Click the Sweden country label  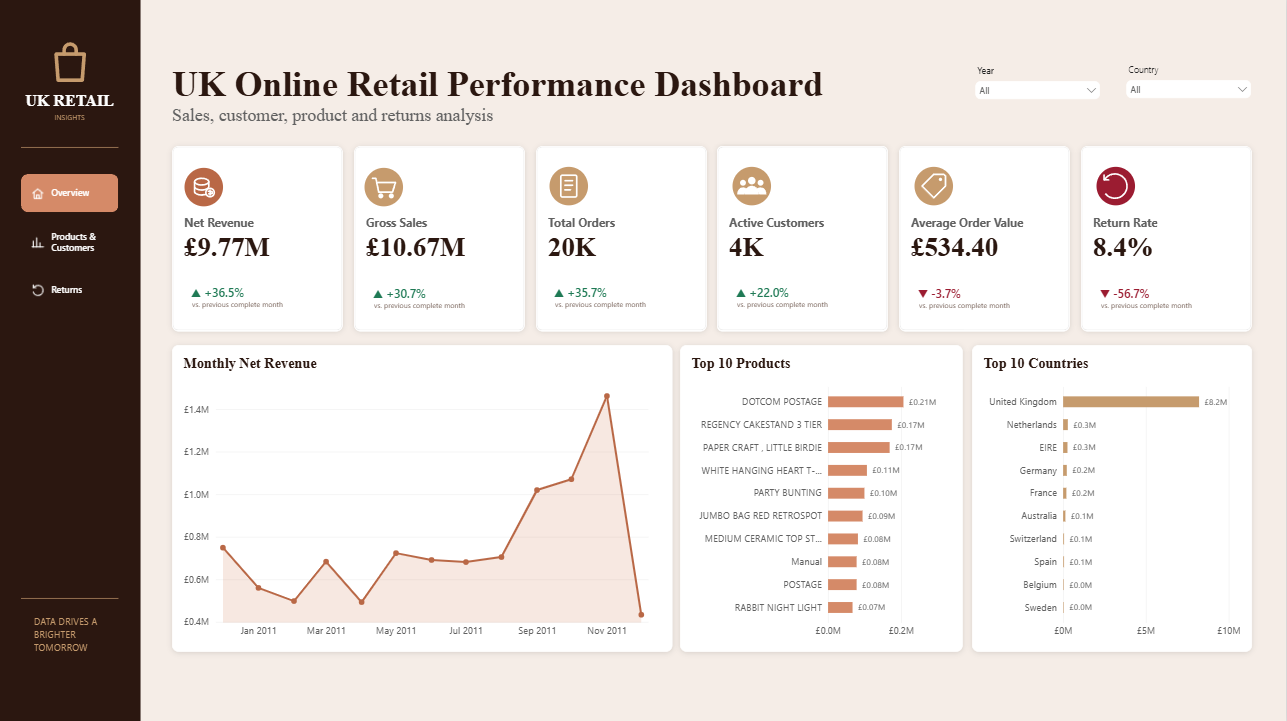point(1041,608)
